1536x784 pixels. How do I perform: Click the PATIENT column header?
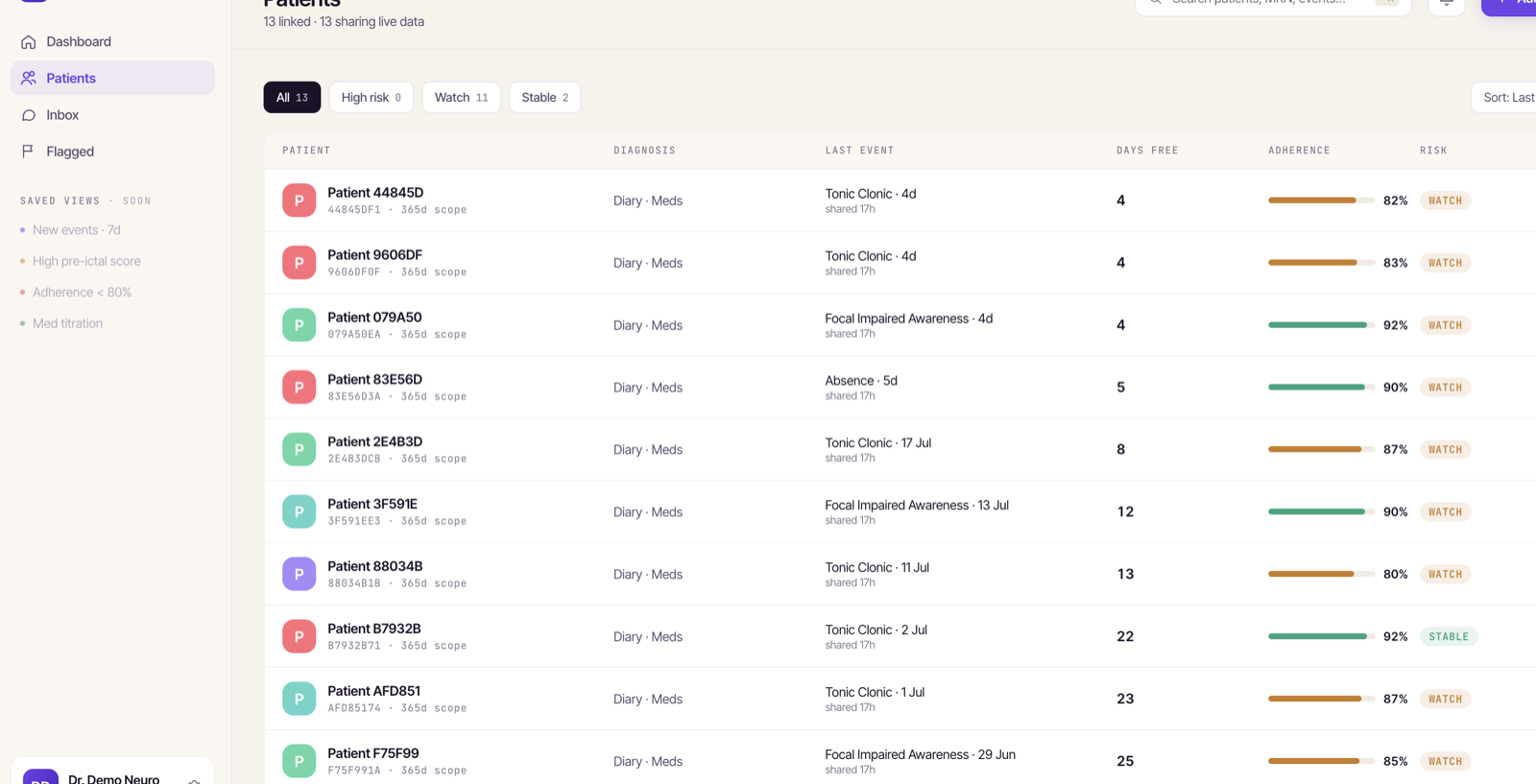[x=306, y=151]
